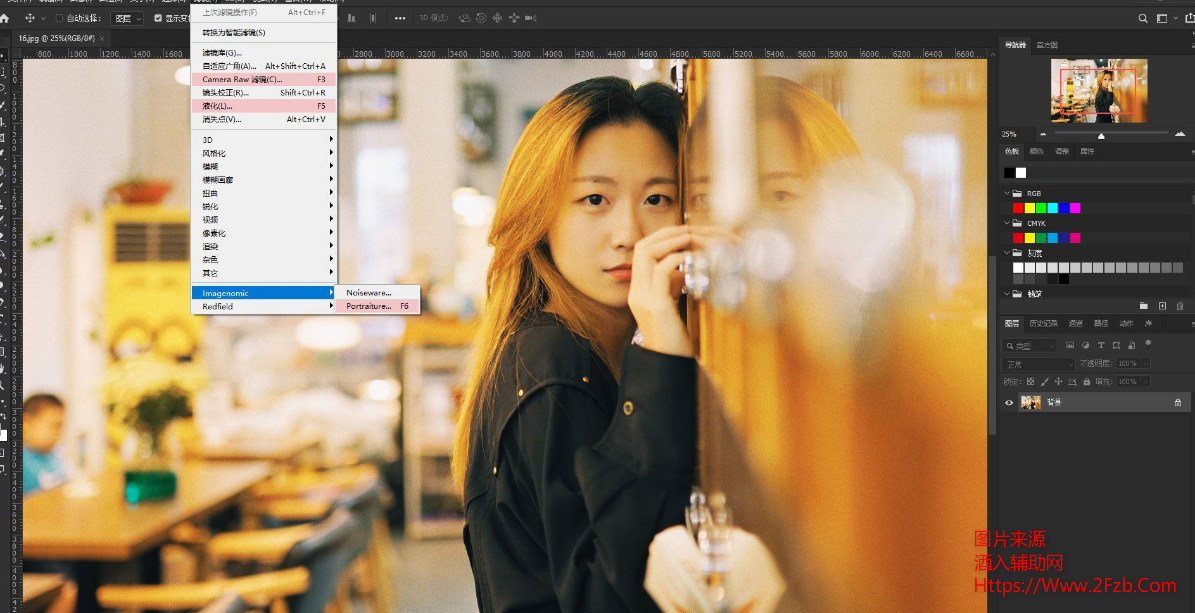Screen dimensions: 1195x613
Task: Click the delete swatch trash icon
Action: pyautogui.click(x=1180, y=306)
